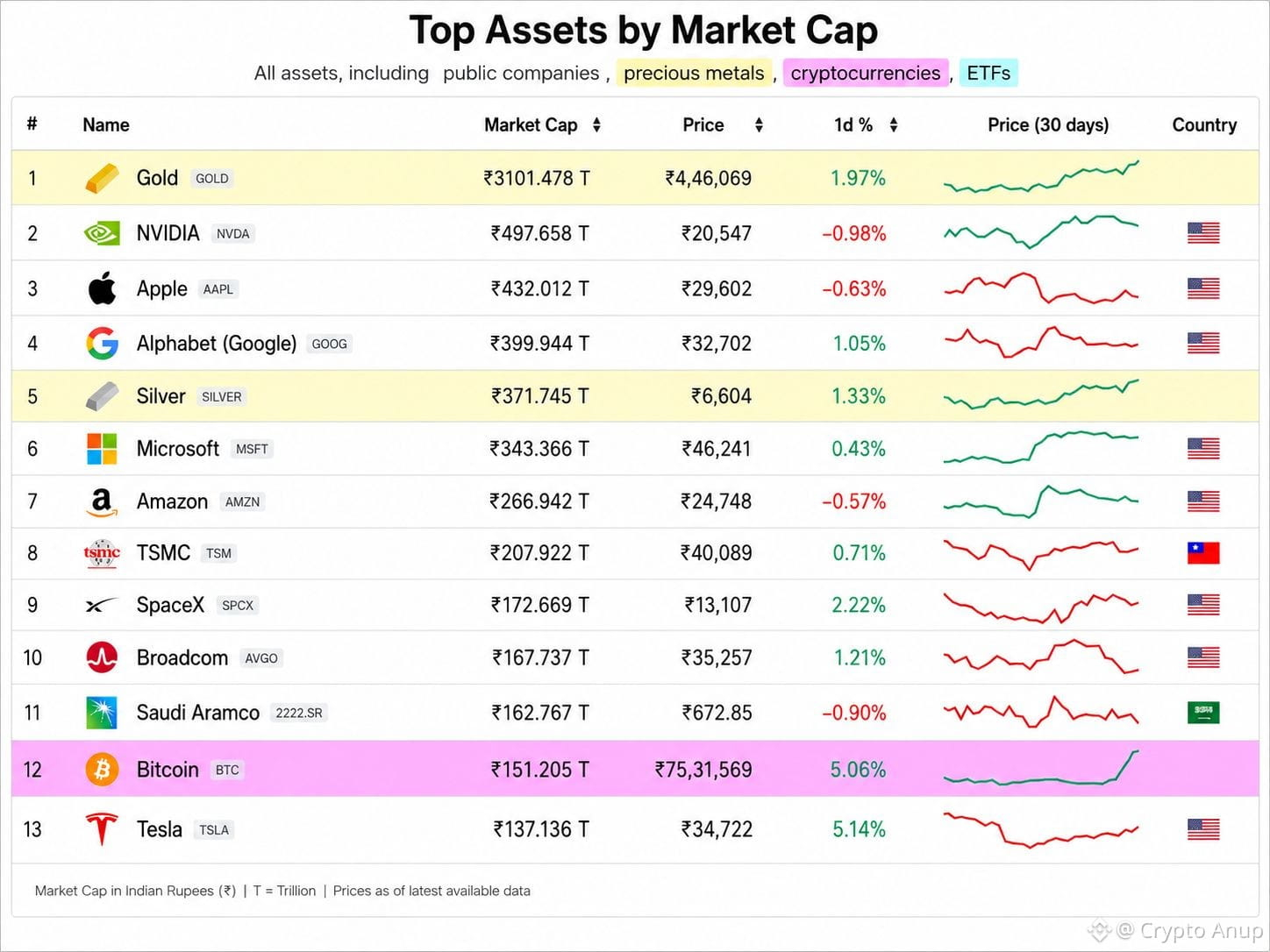Click the Apple logo icon
Screen dimensions: 1270x952
pos(102,288)
